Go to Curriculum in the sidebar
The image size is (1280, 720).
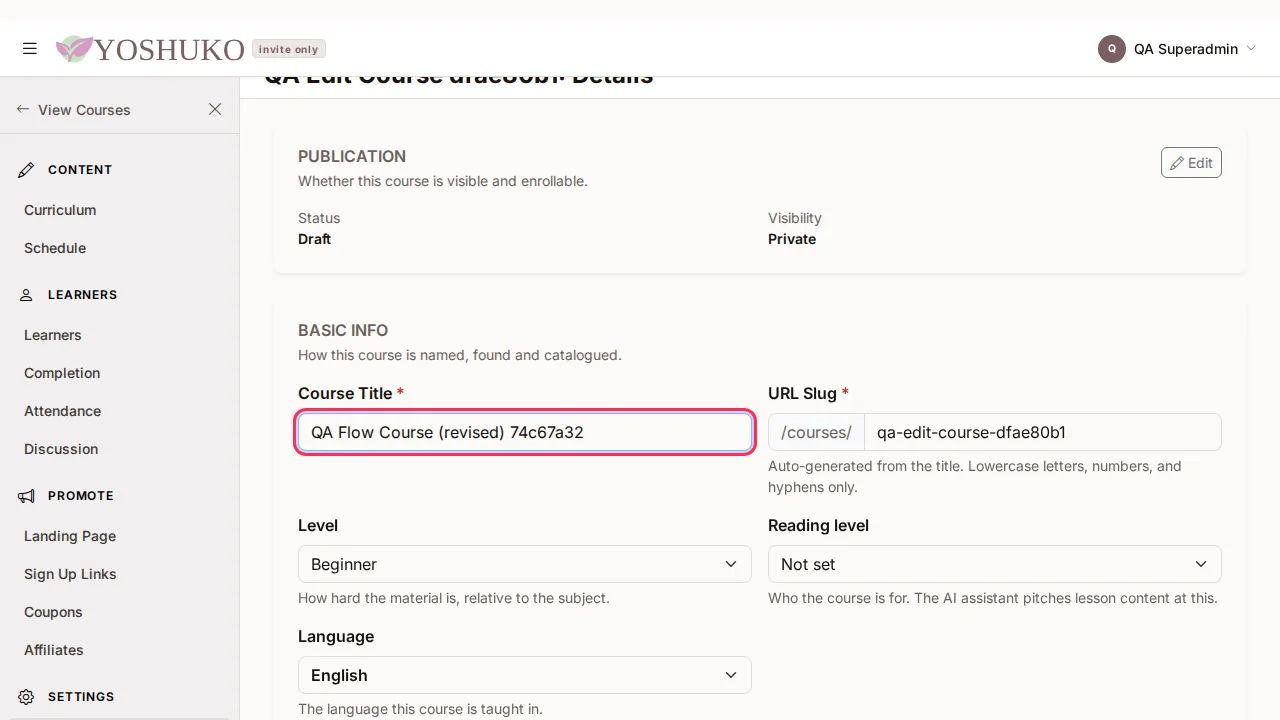[60, 210]
